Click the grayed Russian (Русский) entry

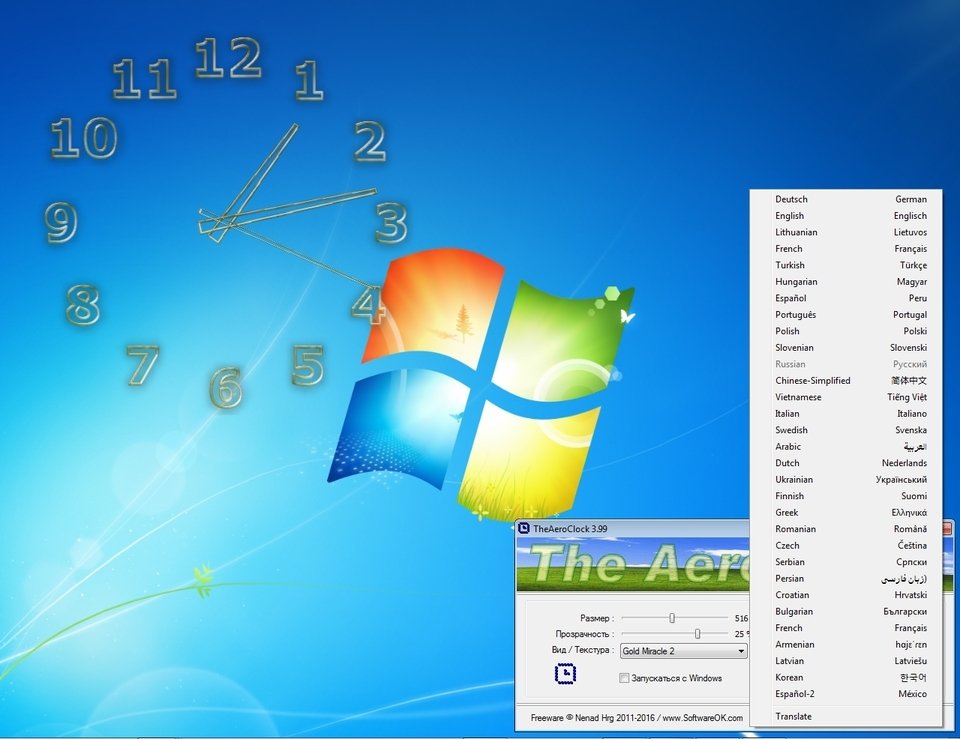[846, 364]
